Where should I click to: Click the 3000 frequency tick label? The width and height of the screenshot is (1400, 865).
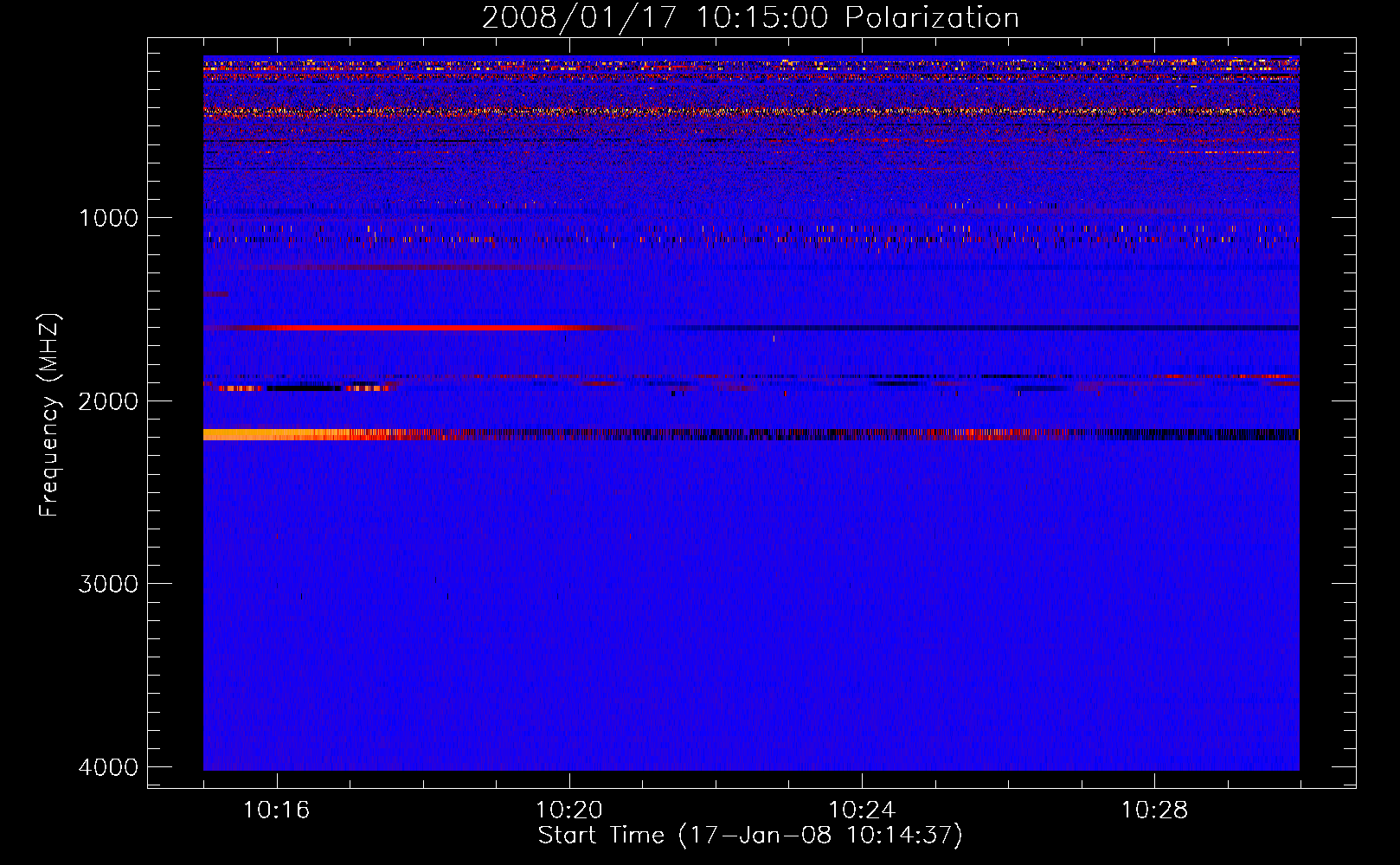pos(108,584)
